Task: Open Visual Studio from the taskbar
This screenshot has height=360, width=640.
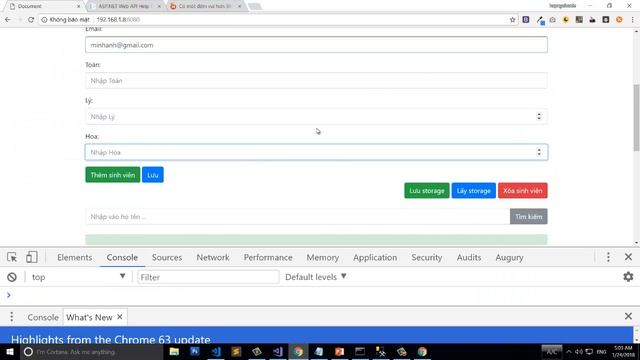Action: click(x=278, y=351)
